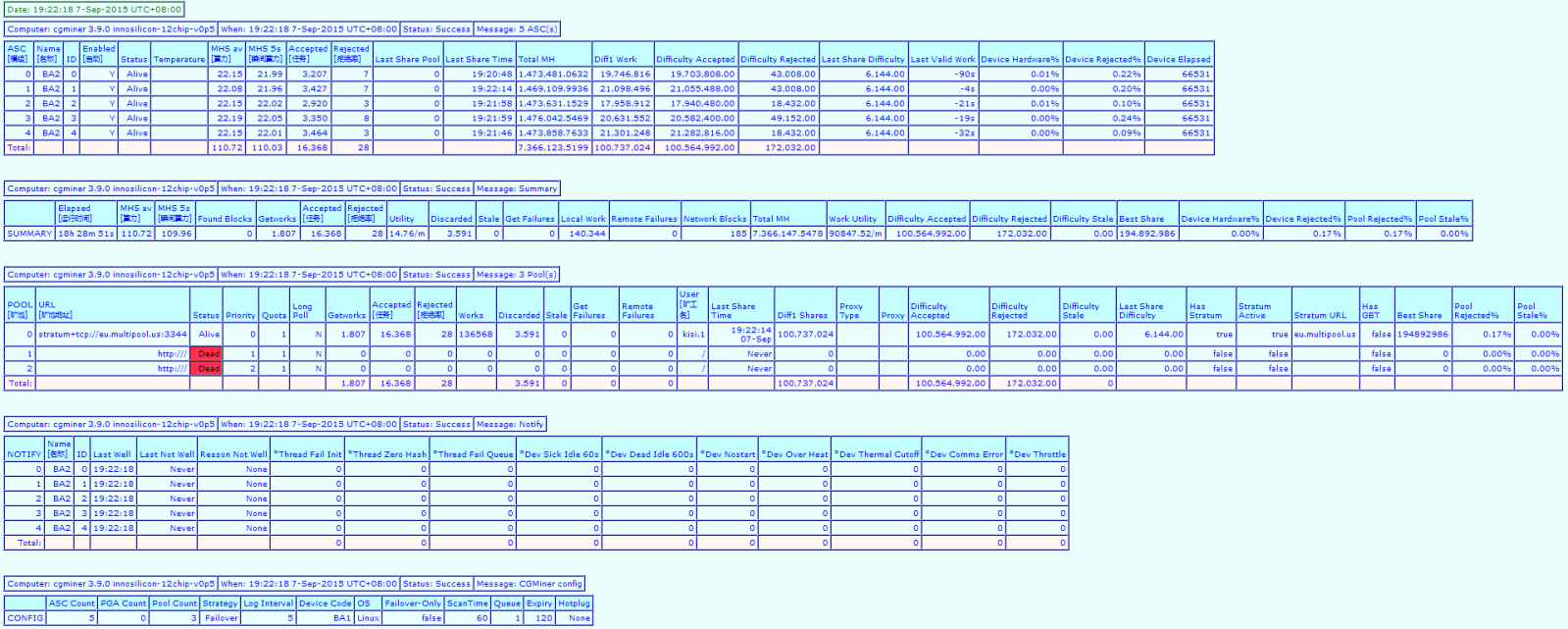
Task: Open the stratum+tcp://eu.multipool.us:3344 pool URL
Action: tap(113, 335)
